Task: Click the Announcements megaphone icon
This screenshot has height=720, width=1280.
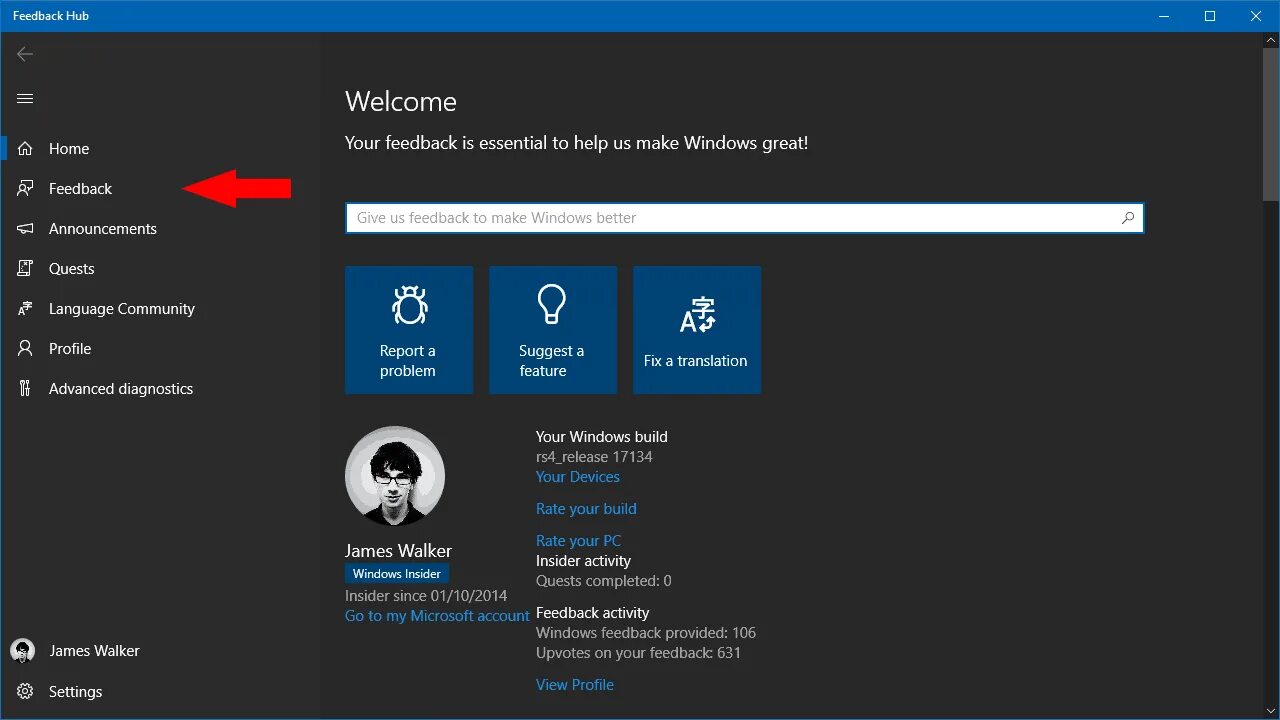Action: click(x=25, y=228)
